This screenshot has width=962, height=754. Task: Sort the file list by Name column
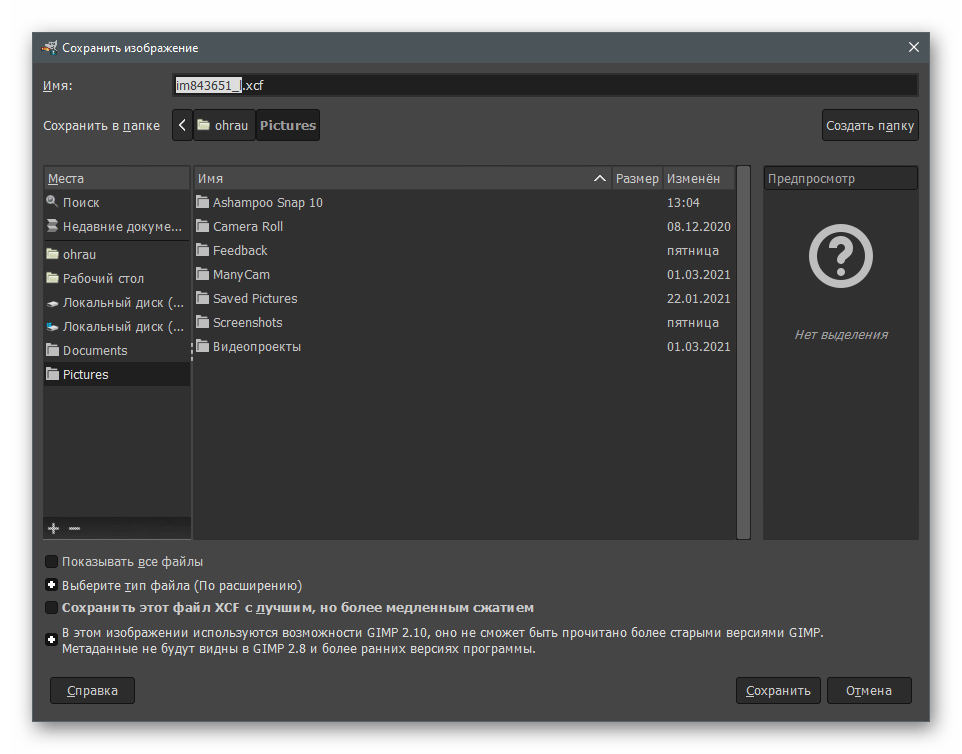coord(400,178)
